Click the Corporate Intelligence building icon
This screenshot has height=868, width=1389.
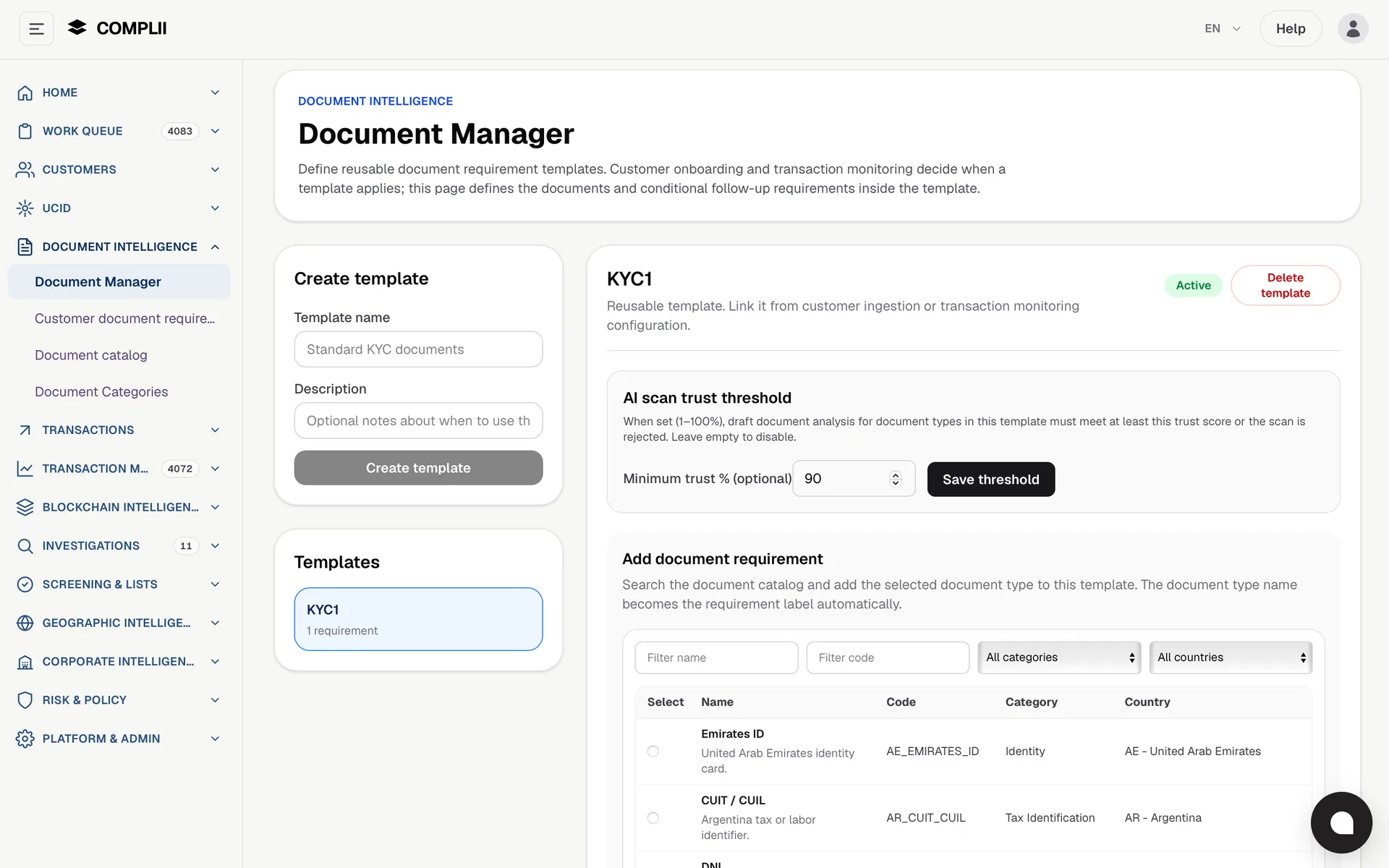25,661
